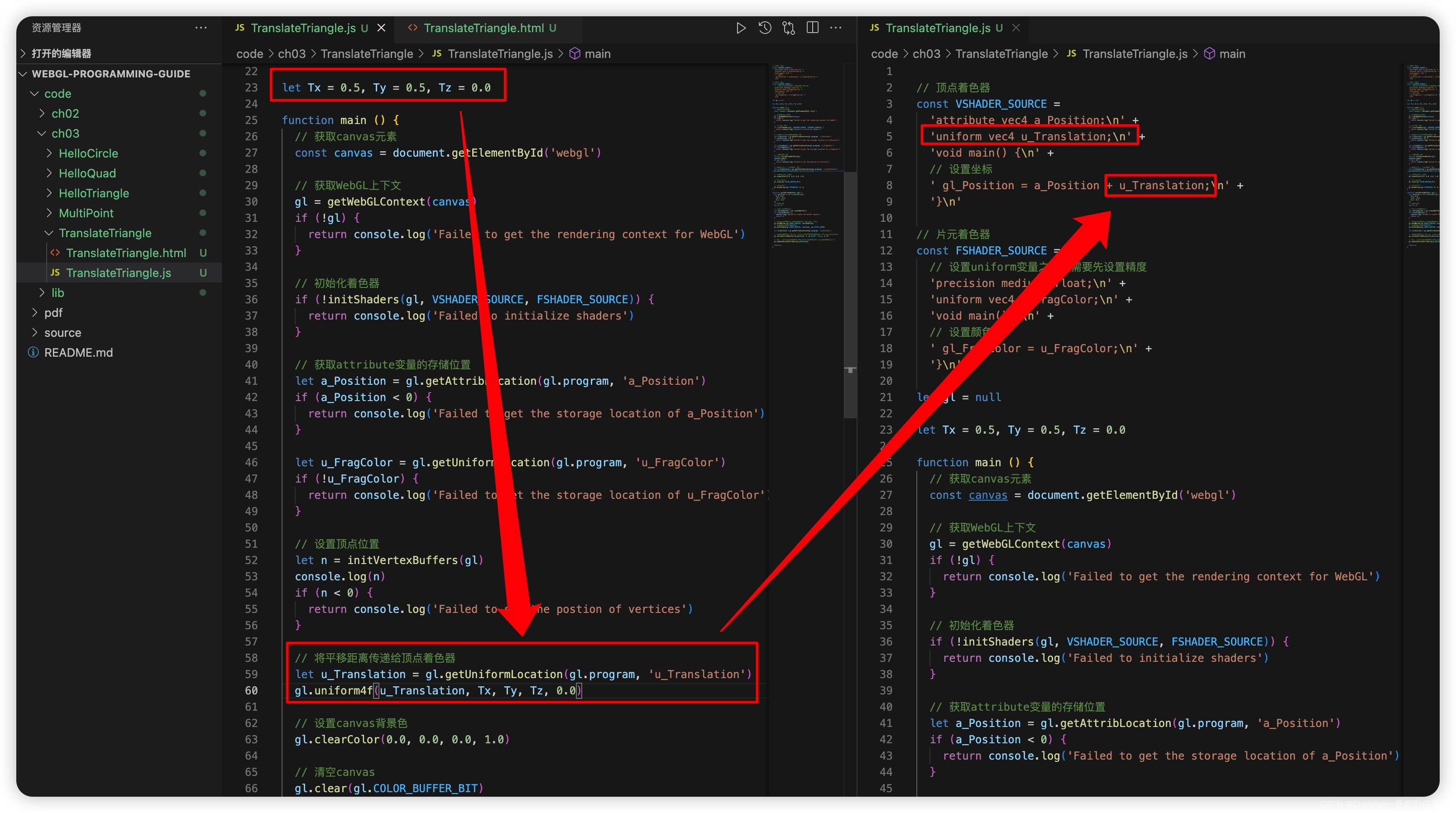The width and height of the screenshot is (1456, 813).
Task: Collapse the ch03 folder
Action: click(x=65, y=134)
